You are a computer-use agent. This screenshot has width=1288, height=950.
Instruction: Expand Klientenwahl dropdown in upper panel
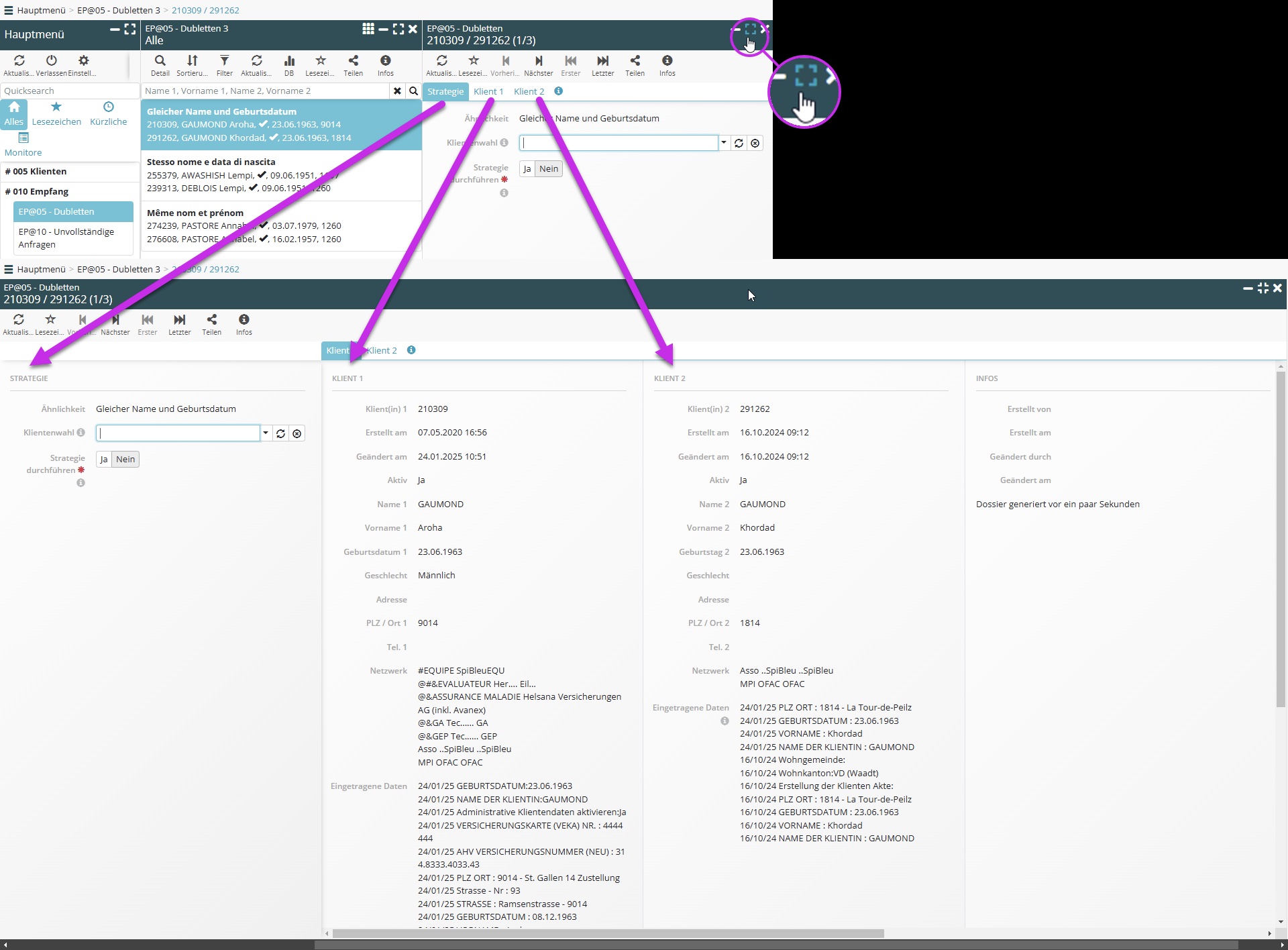tap(723, 143)
